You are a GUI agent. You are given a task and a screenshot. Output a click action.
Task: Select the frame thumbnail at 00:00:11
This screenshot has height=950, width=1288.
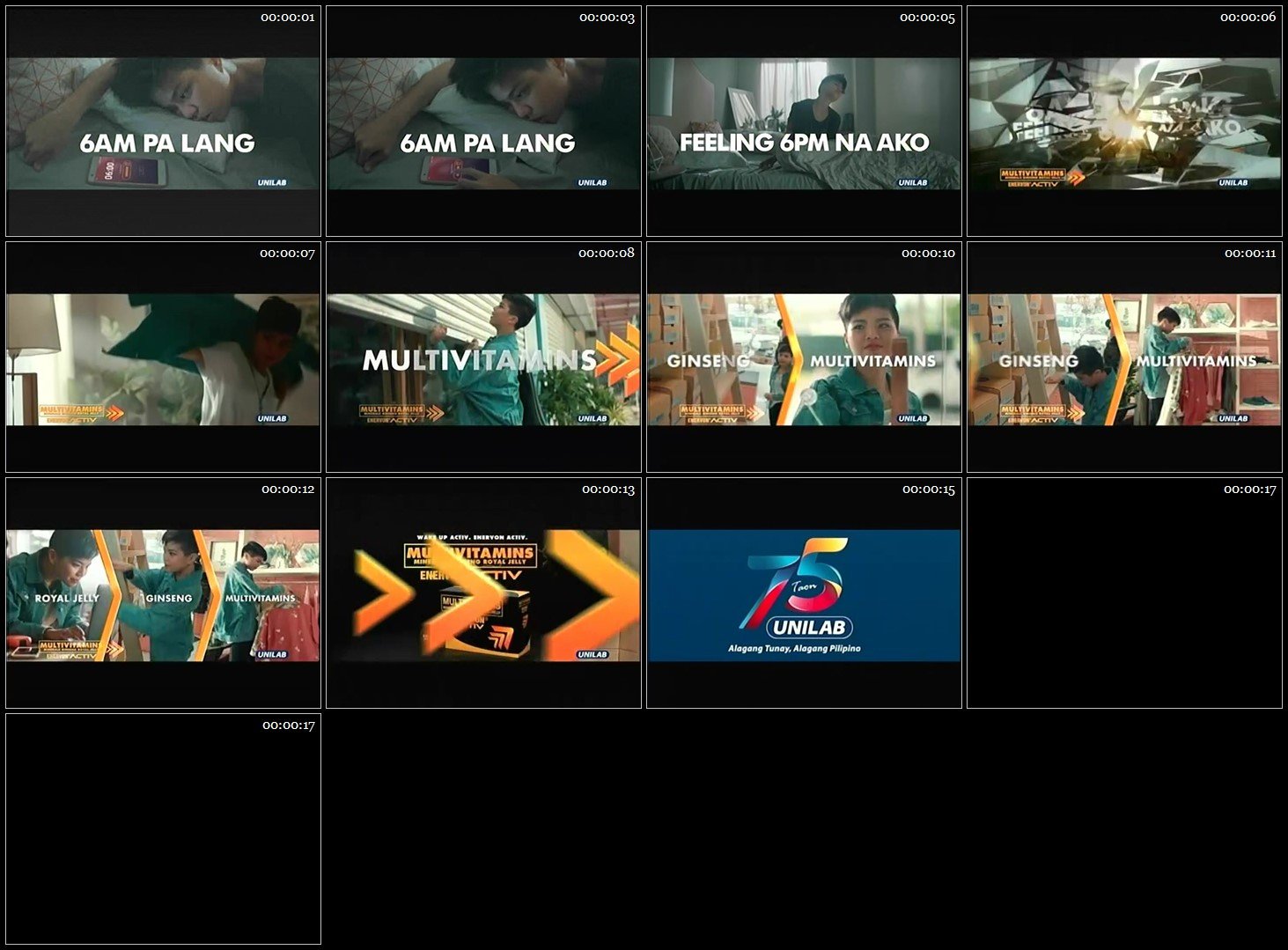click(x=1124, y=357)
